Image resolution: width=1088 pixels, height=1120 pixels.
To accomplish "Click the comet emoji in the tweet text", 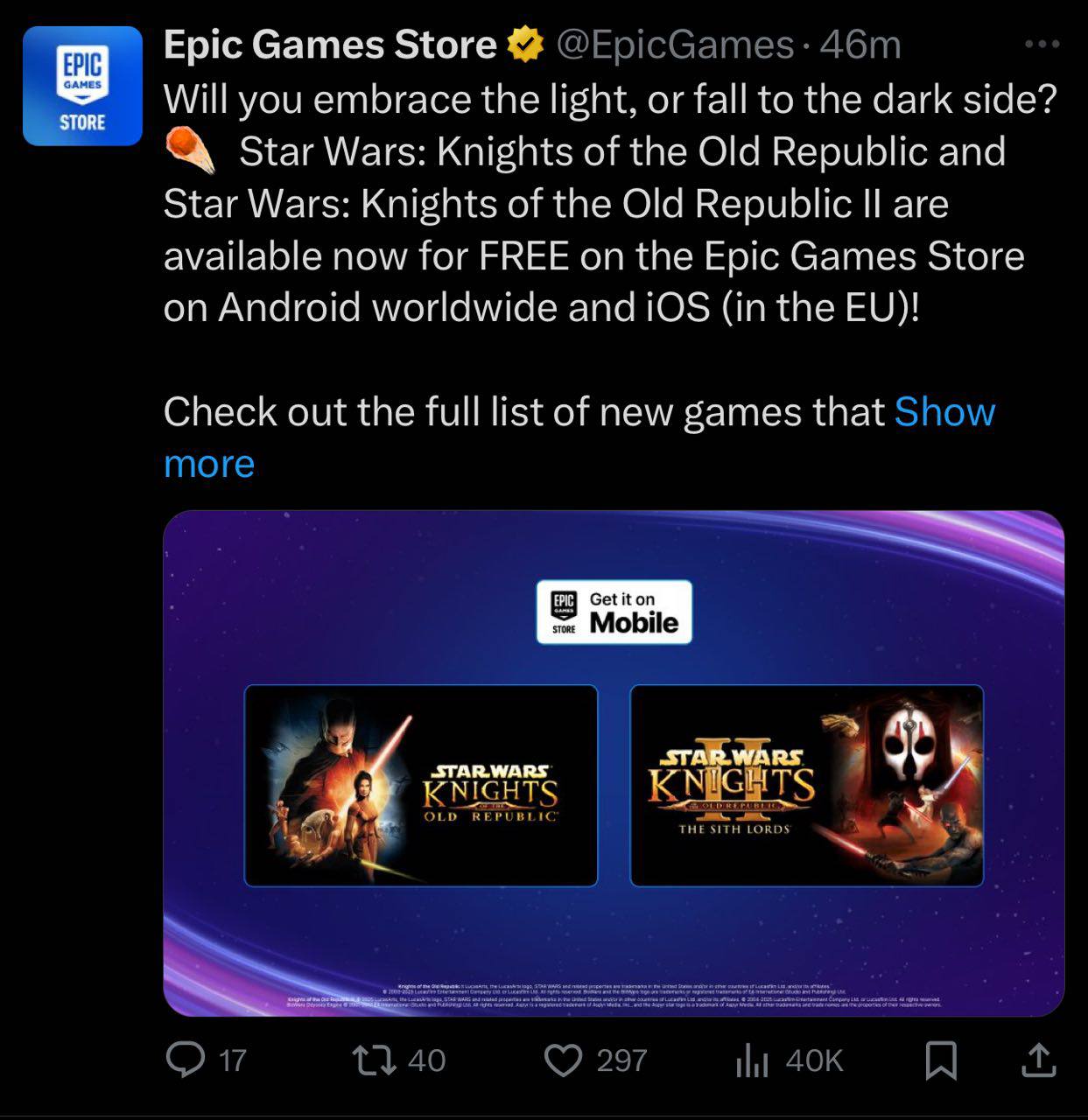I will tap(192, 151).
